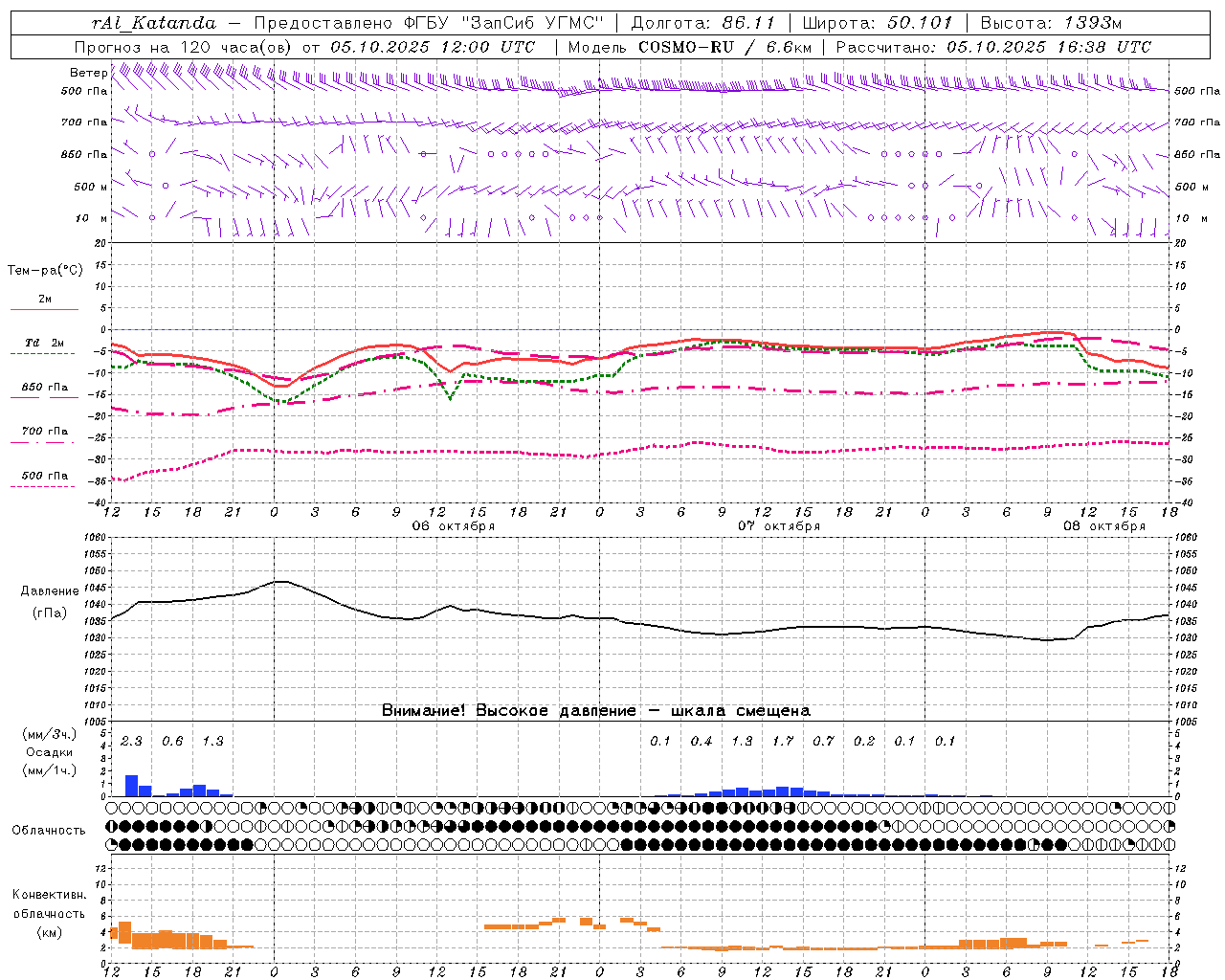Click the Широта: 50.101 value
The height and width of the screenshot is (980, 1225).
click(x=878, y=23)
